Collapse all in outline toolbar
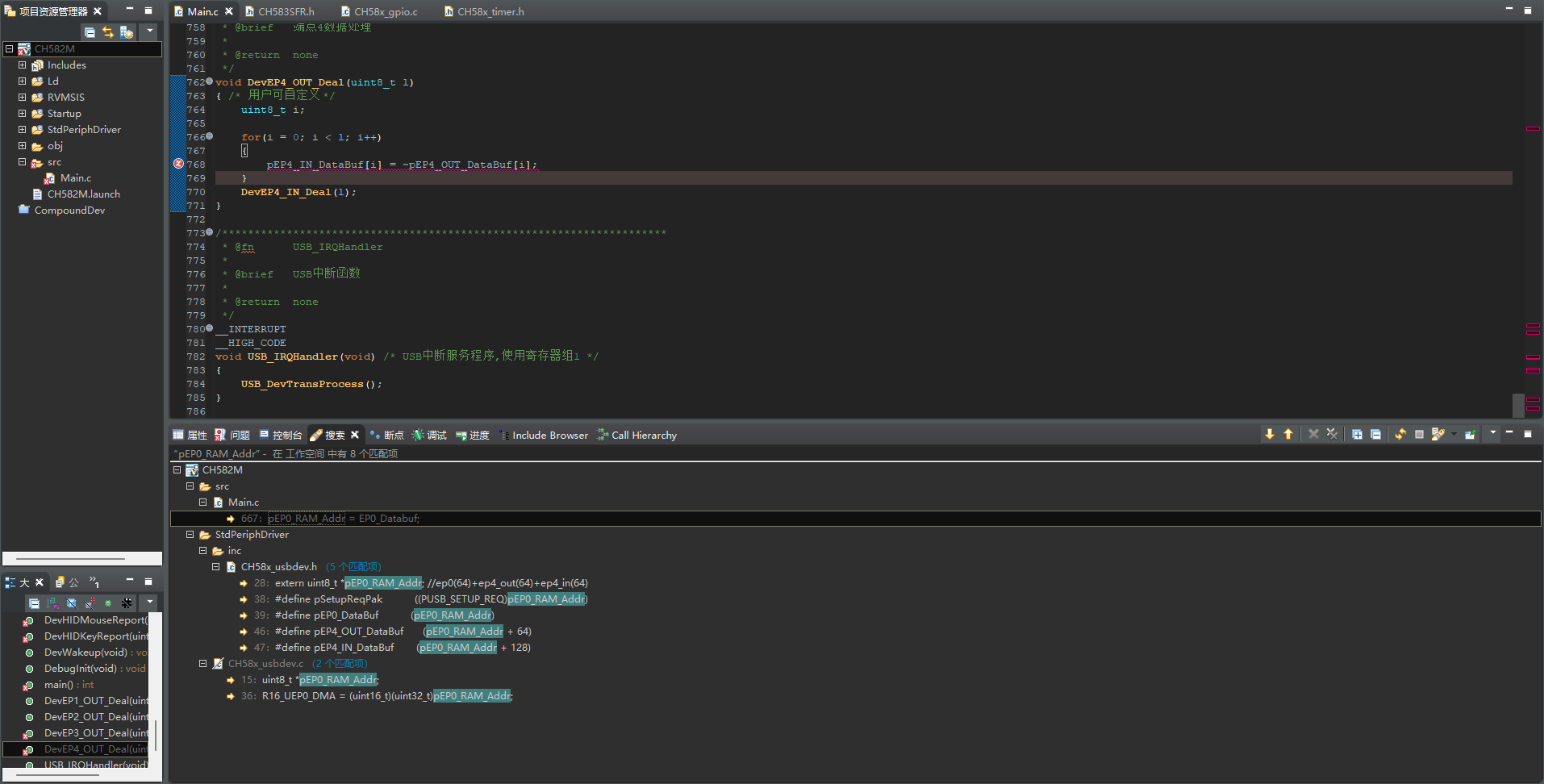The height and width of the screenshot is (784, 1544). coord(34,603)
